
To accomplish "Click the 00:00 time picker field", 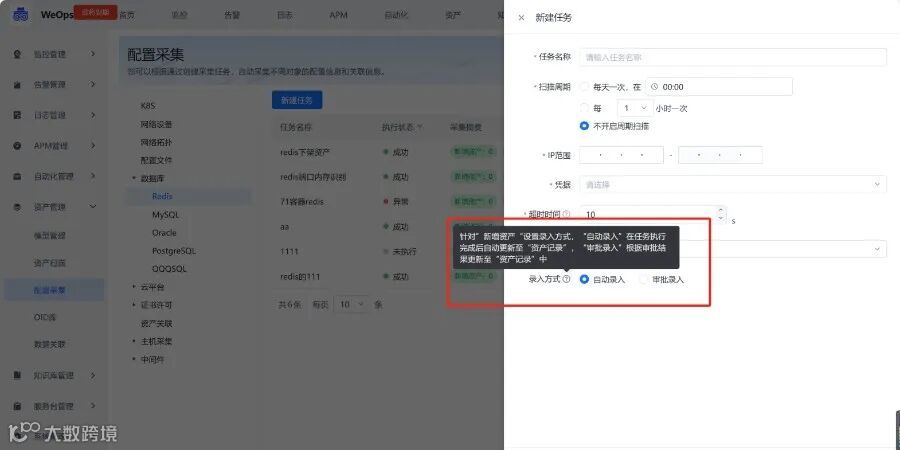I will point(719,87).
